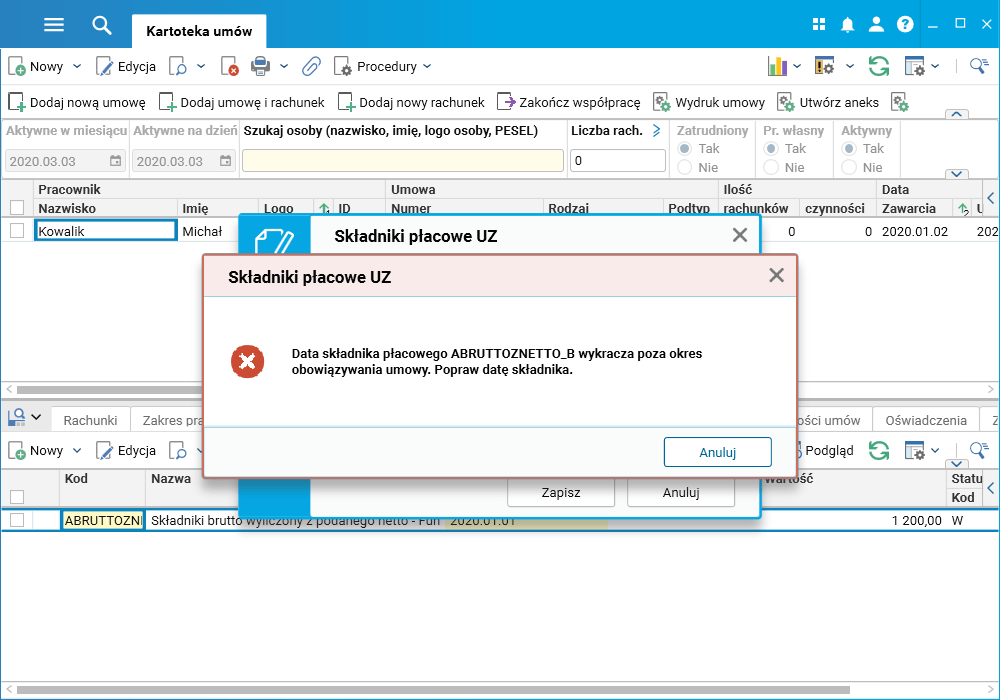Viewport: 1000px width, 700px height.
Task: Select Pr. własny Tak radio
Action: coord(771,149)
